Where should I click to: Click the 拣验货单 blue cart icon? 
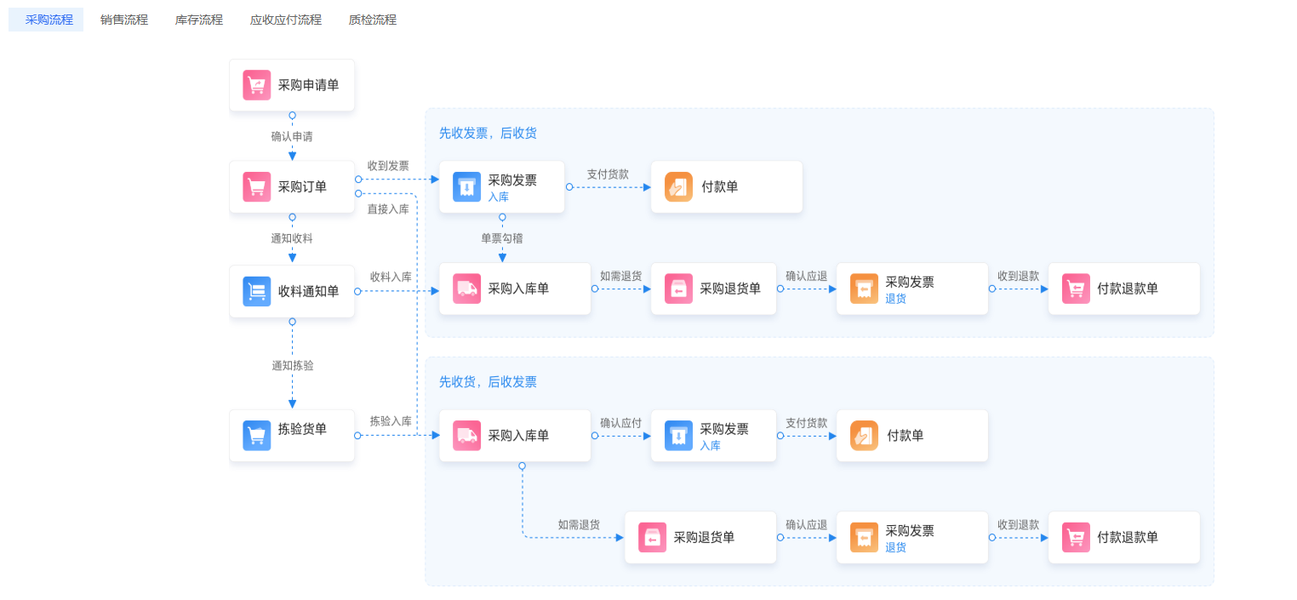[257, 435]
